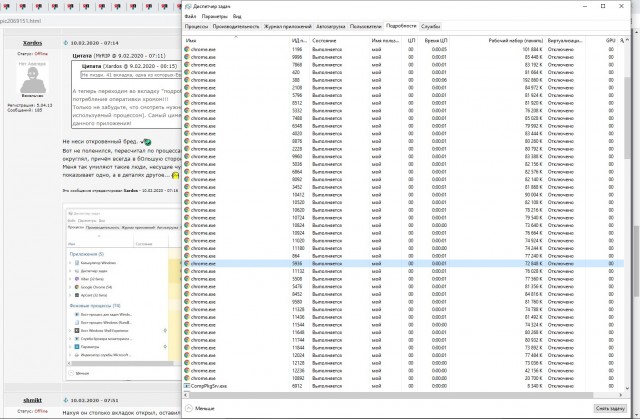This screenshot has width=640, height=419.
Task: Open shmikt profile link on forum page
Action: [32, 400]
